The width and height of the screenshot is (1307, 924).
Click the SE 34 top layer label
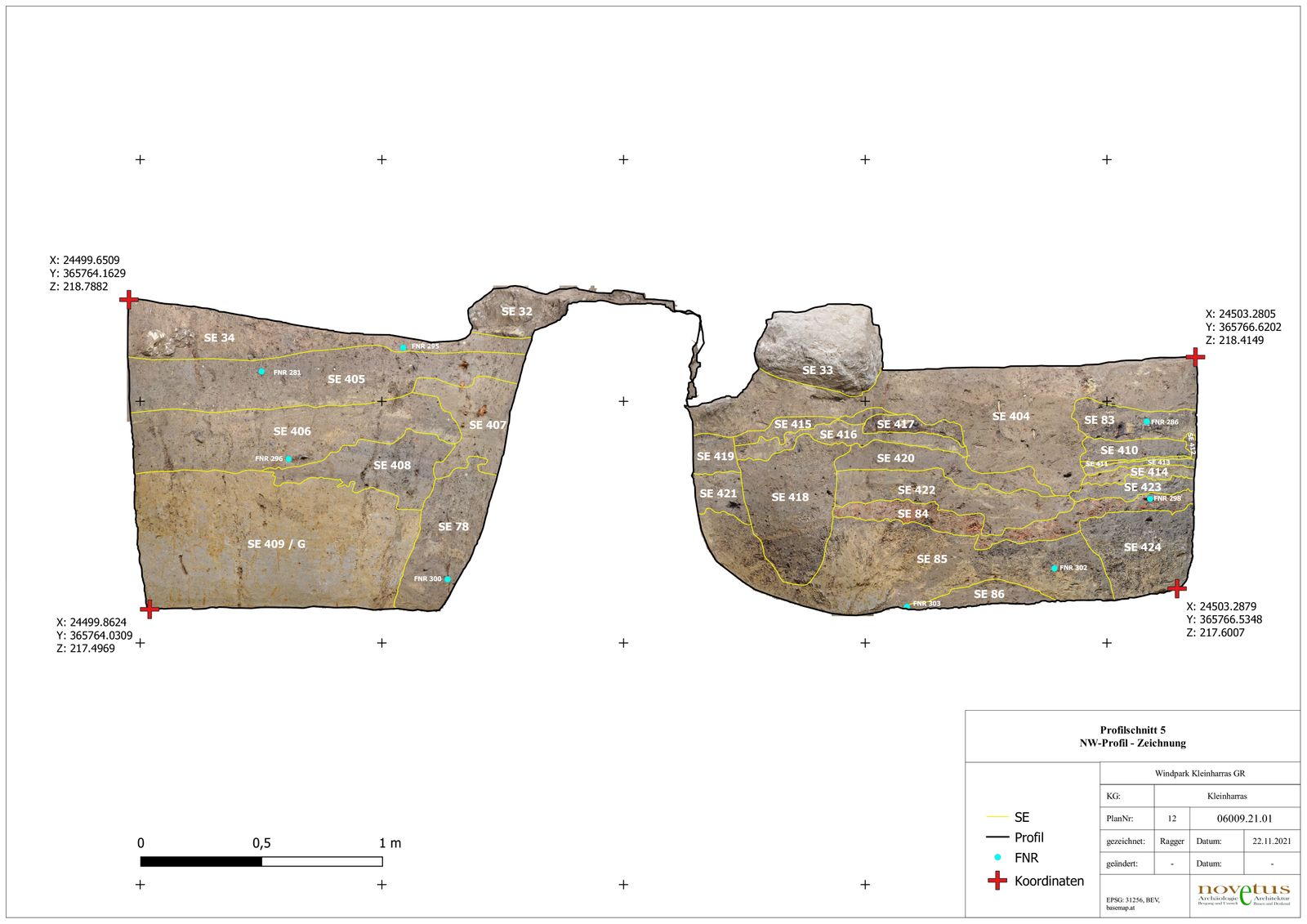click(x=219, y=337)
